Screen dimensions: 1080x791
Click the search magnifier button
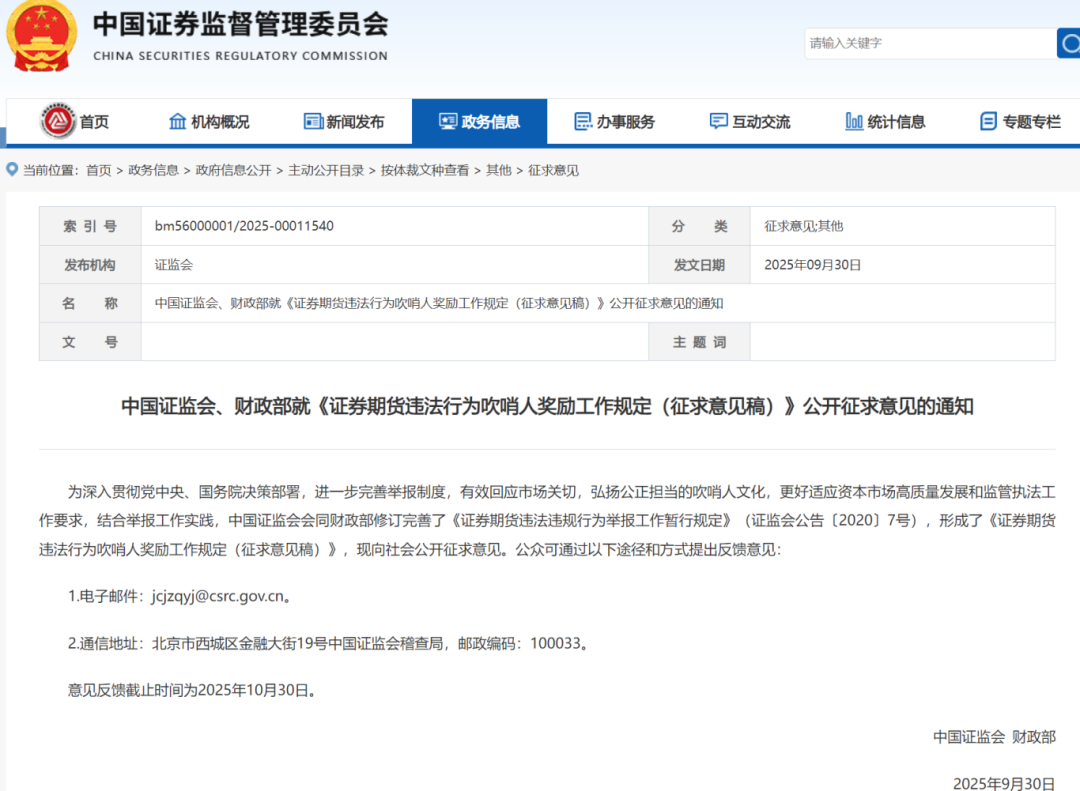coord(1067,43)
